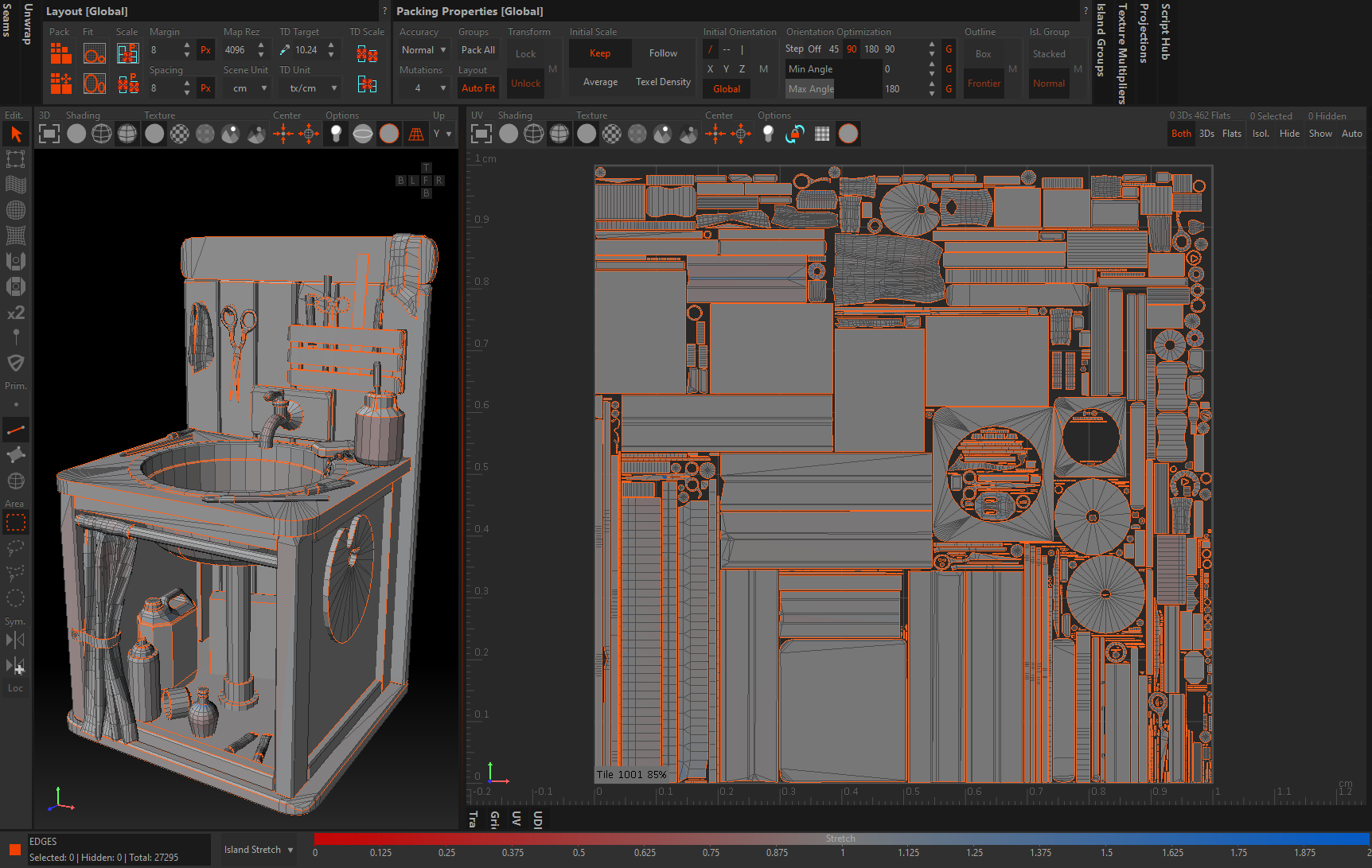
Task: Click the Hide button above the UV view
Action: [x=1289, y=134]
